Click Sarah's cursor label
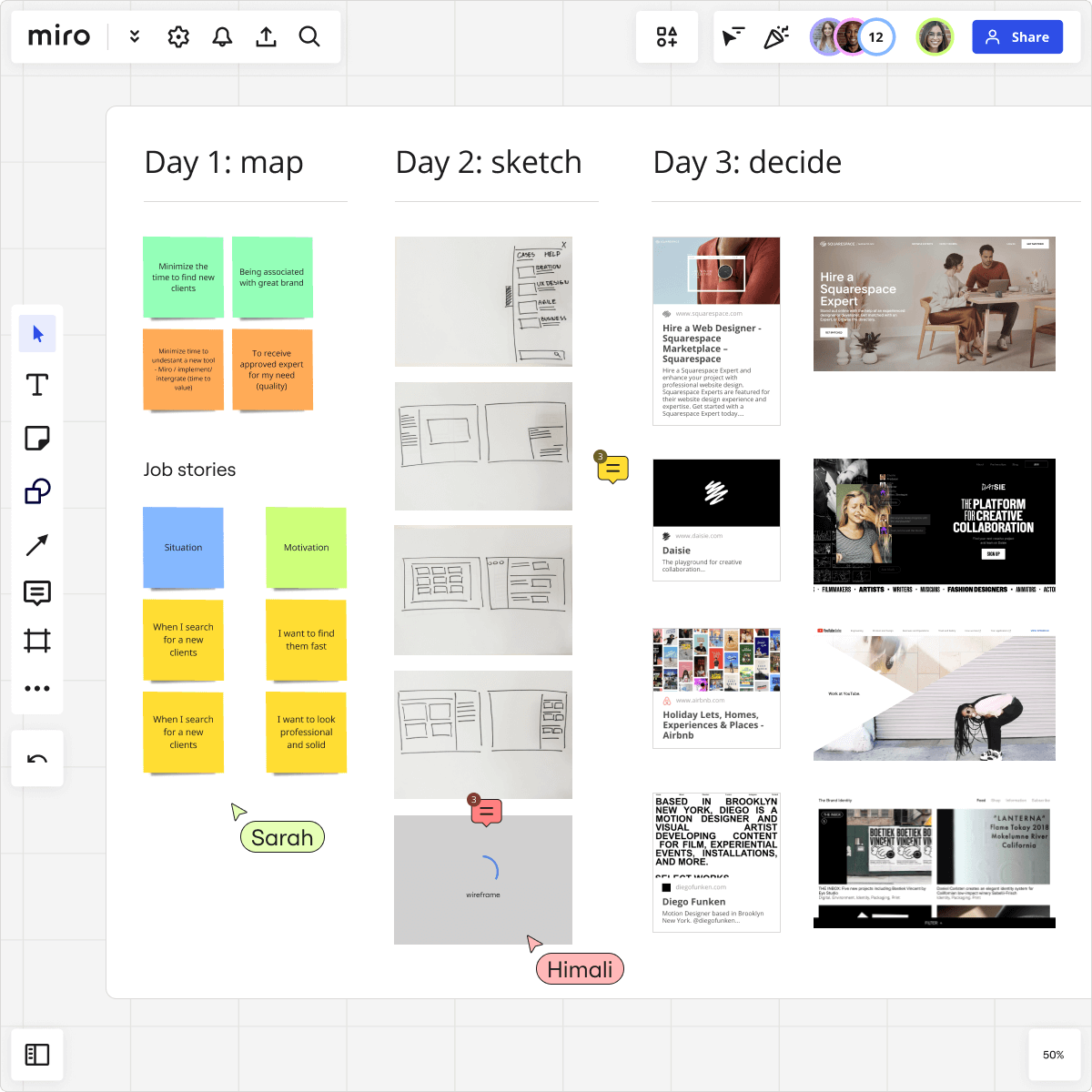The width and height of the screenshot is (1092, 1092). tap(282, 837)
